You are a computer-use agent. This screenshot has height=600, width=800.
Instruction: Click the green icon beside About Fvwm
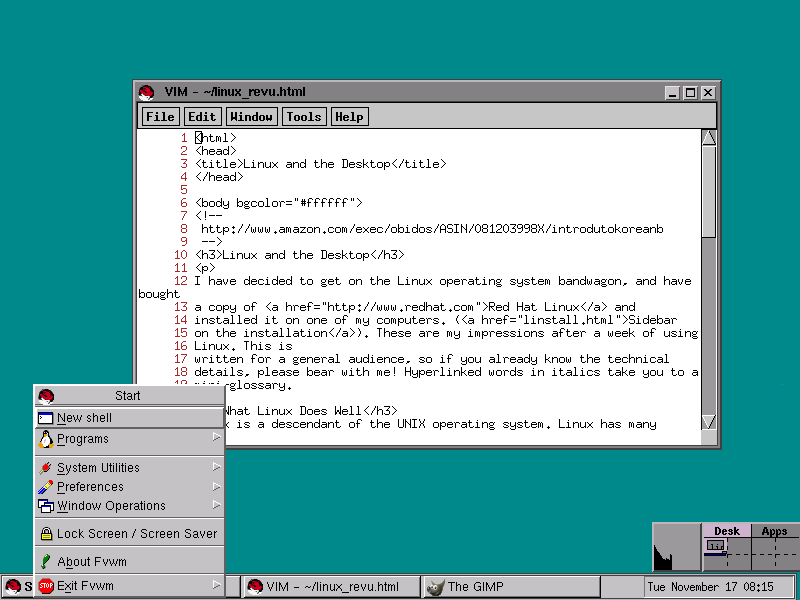45,562
